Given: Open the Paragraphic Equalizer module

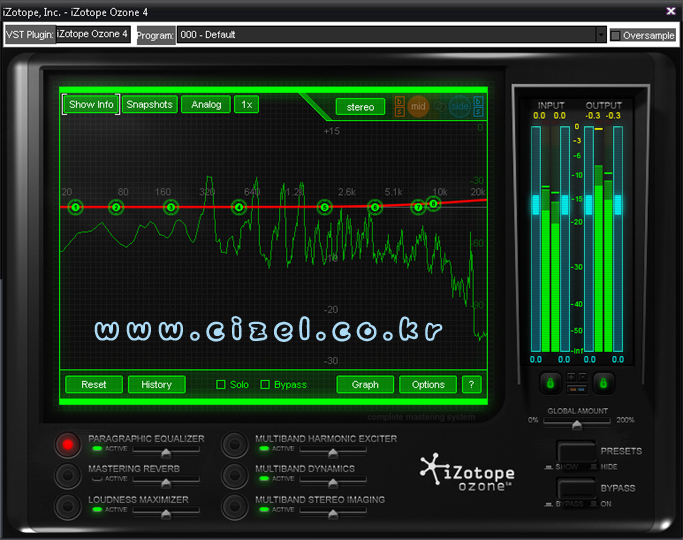Looking at the screenshot, I should (x=69, y=444).
